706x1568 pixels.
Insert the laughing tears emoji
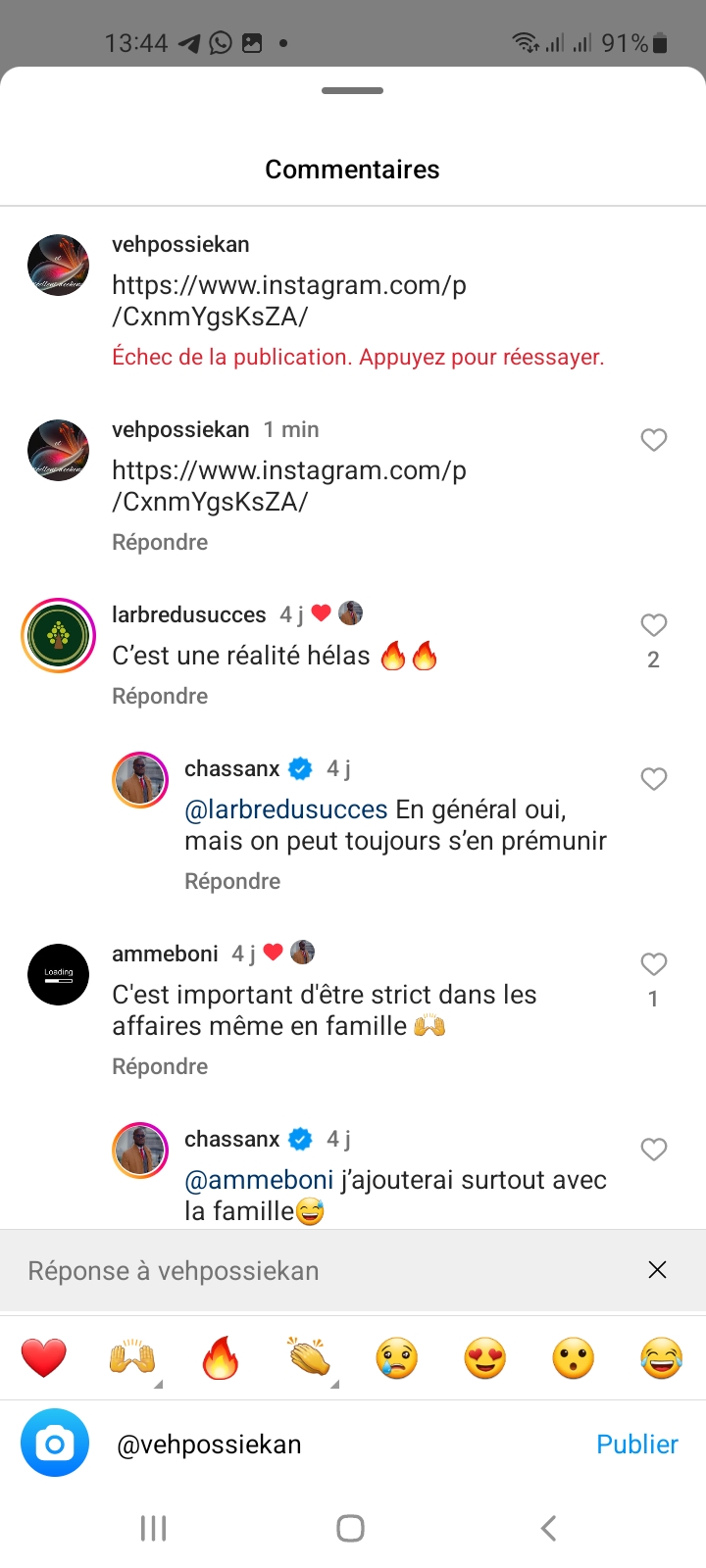point(661,1359)
